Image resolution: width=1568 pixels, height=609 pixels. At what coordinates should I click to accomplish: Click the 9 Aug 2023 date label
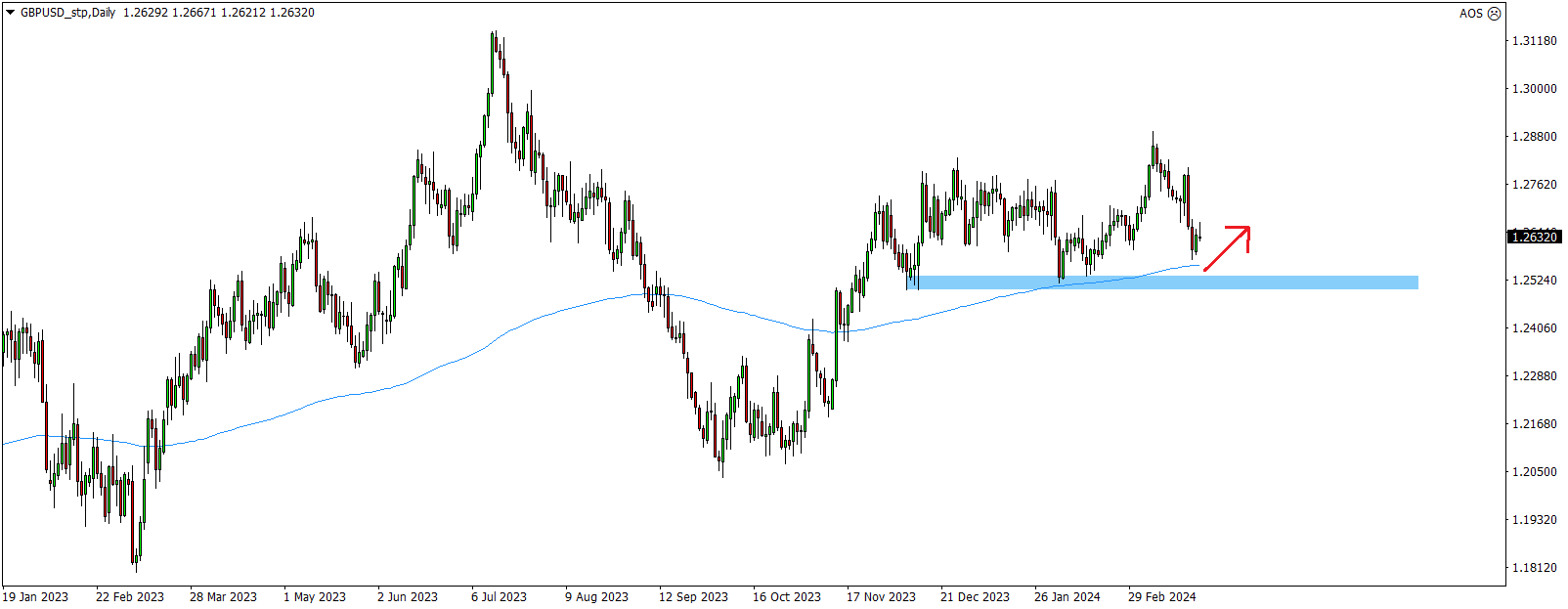tap(596, 597)
